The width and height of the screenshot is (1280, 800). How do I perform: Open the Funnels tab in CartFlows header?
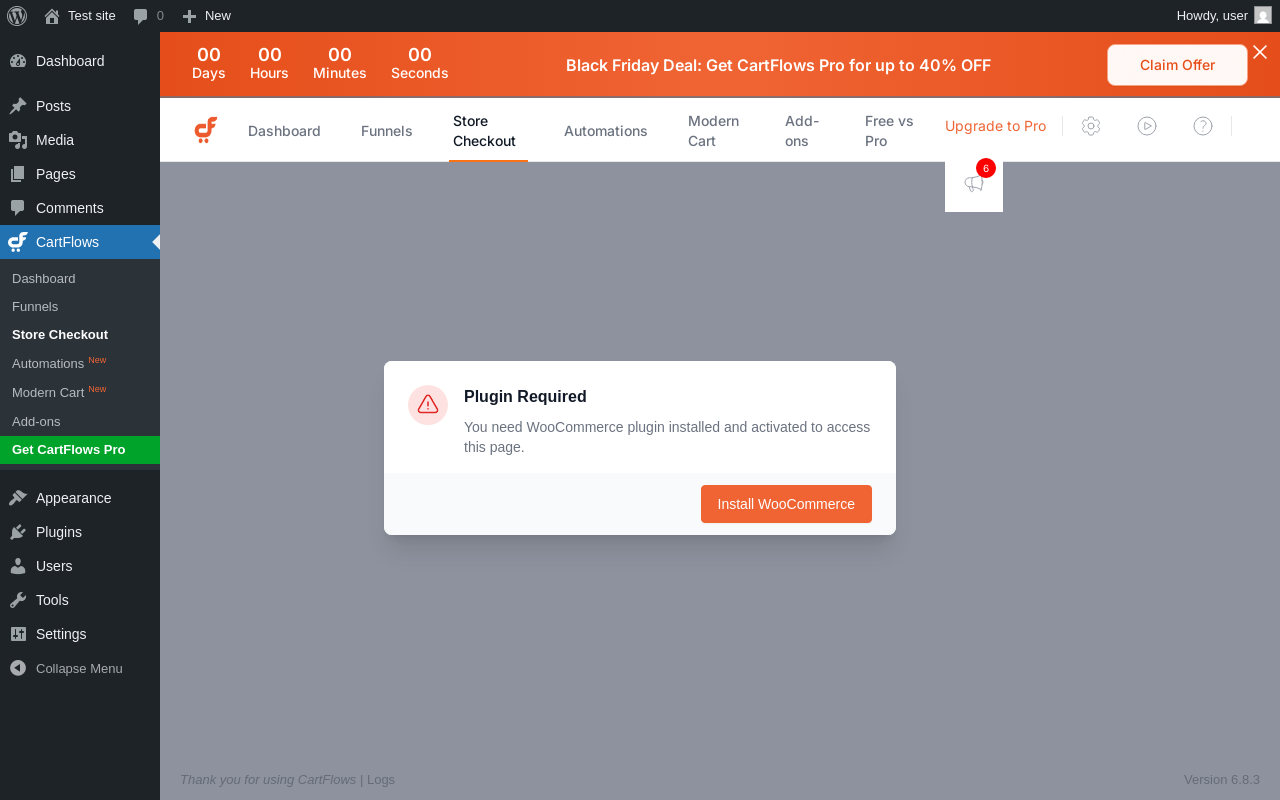coord(387,131)
